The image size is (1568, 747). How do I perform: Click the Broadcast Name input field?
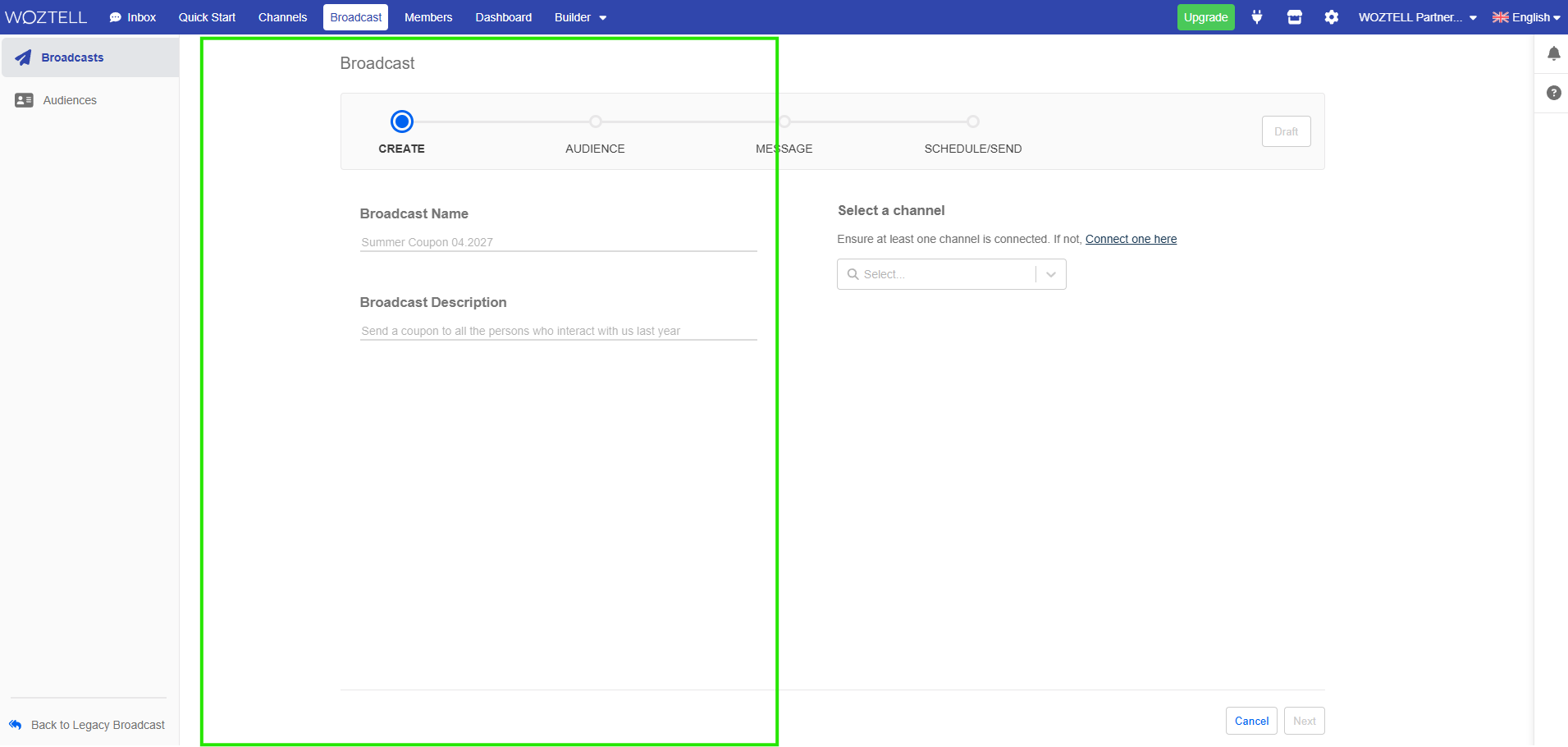pos(558,242)
